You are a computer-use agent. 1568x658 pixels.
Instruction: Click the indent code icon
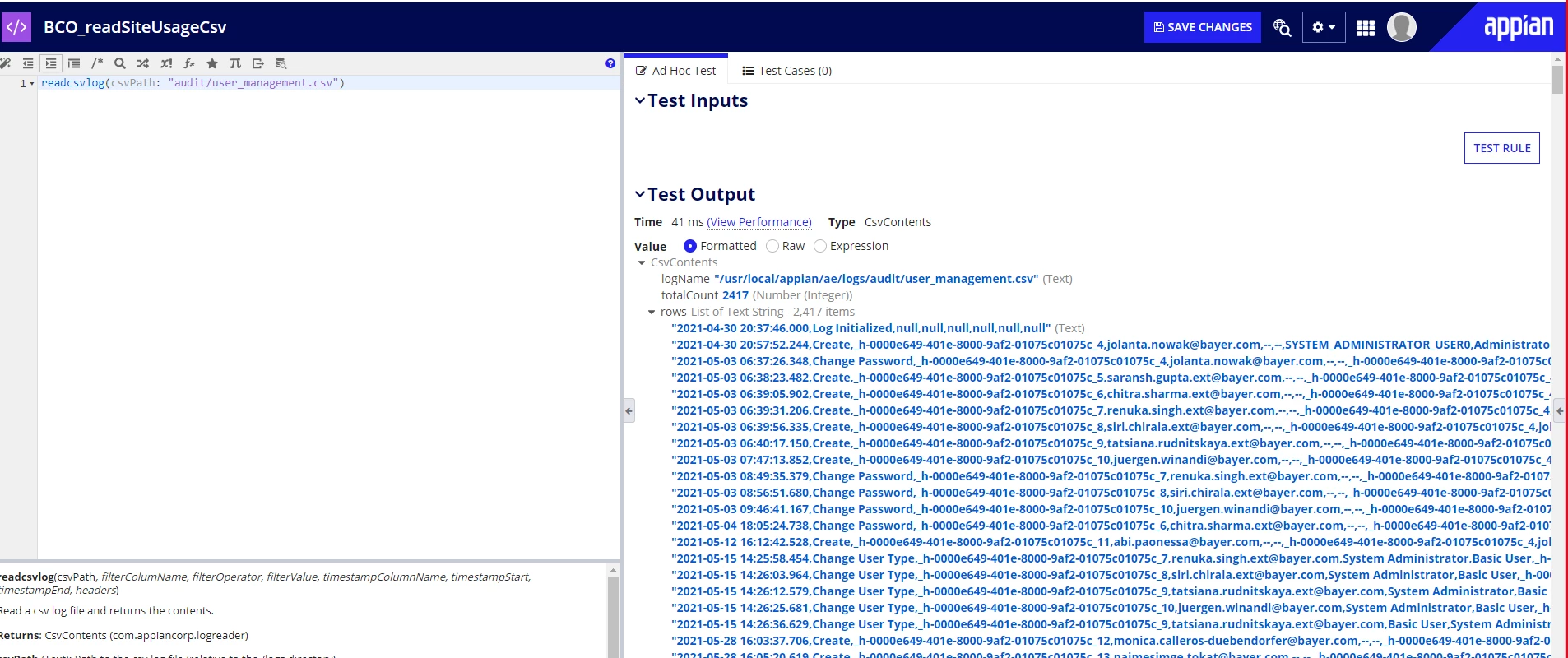(x=51, y=63)
